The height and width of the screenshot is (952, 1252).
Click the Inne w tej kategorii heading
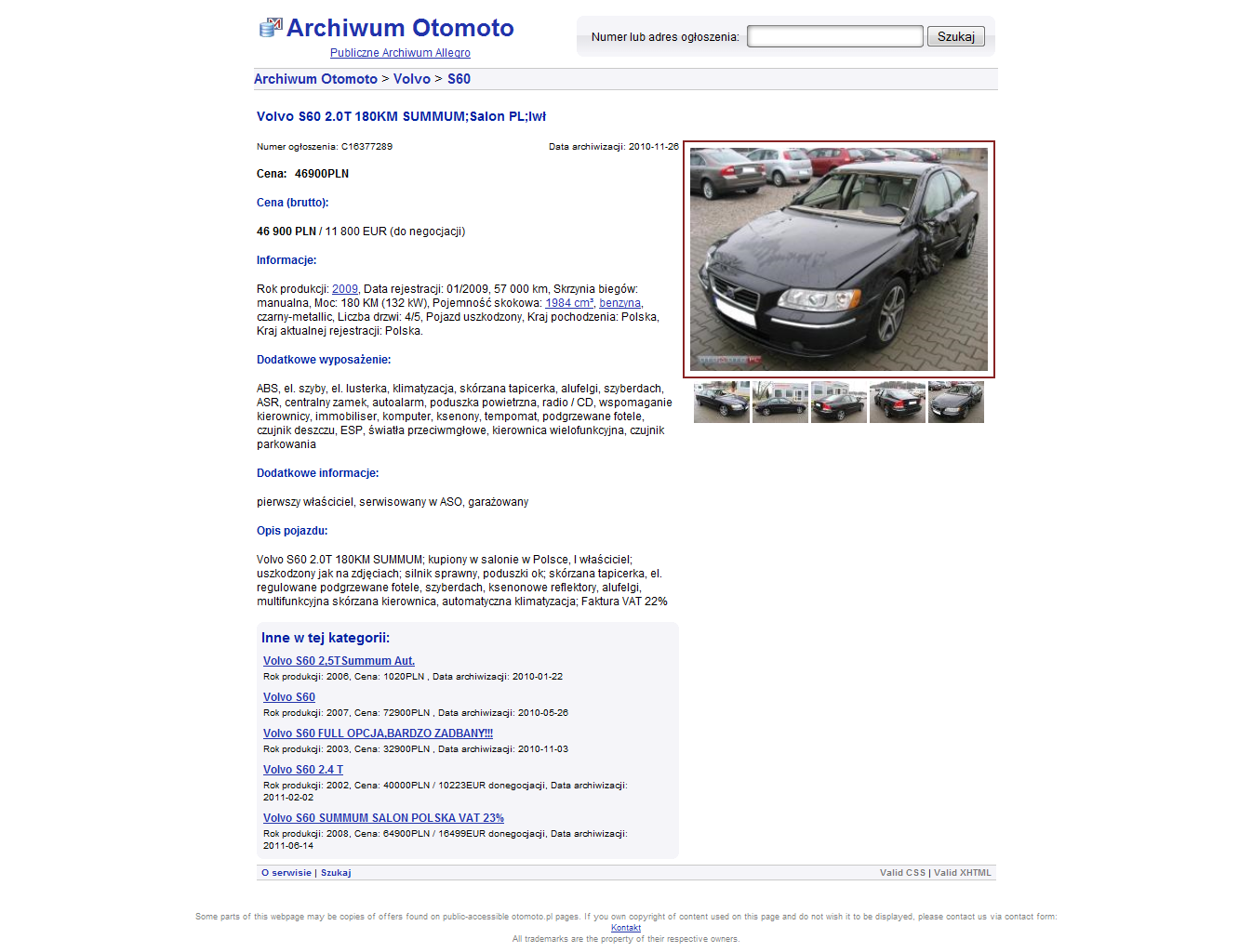pyautogui.click(x=326, y=638)
